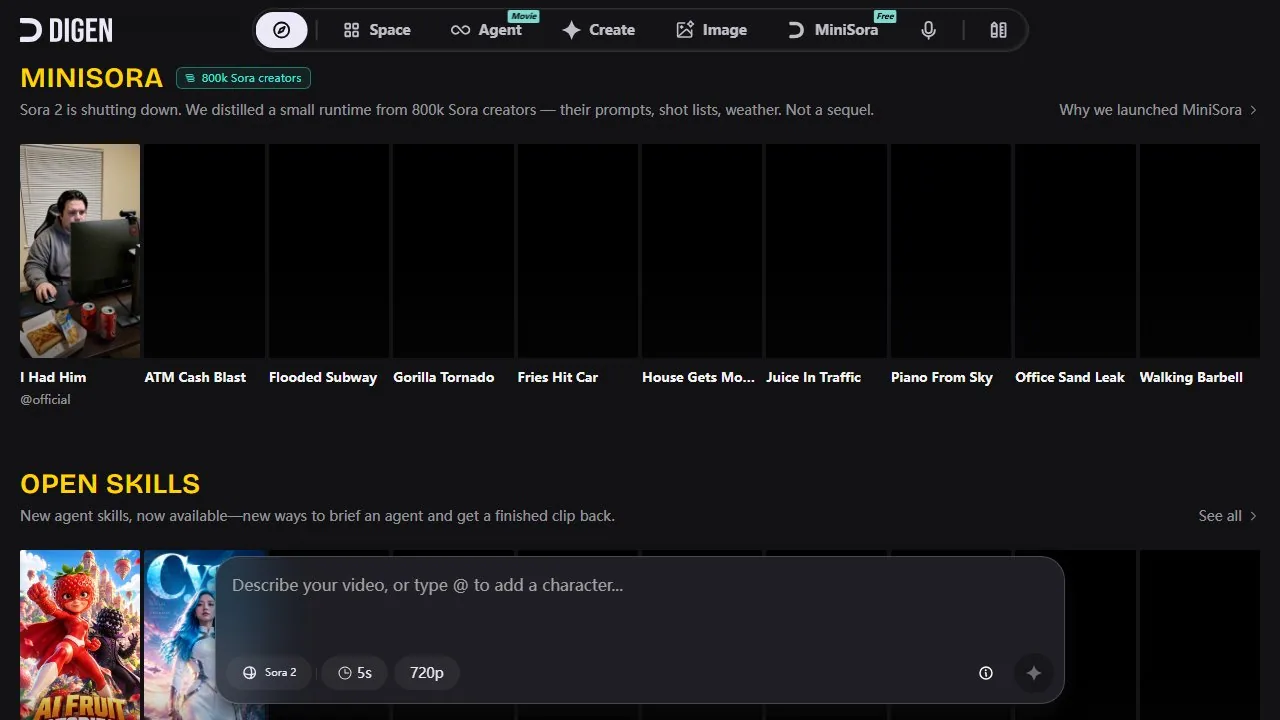
Task: Click See all for Open Skills
Action: [x=1228, y=516]
